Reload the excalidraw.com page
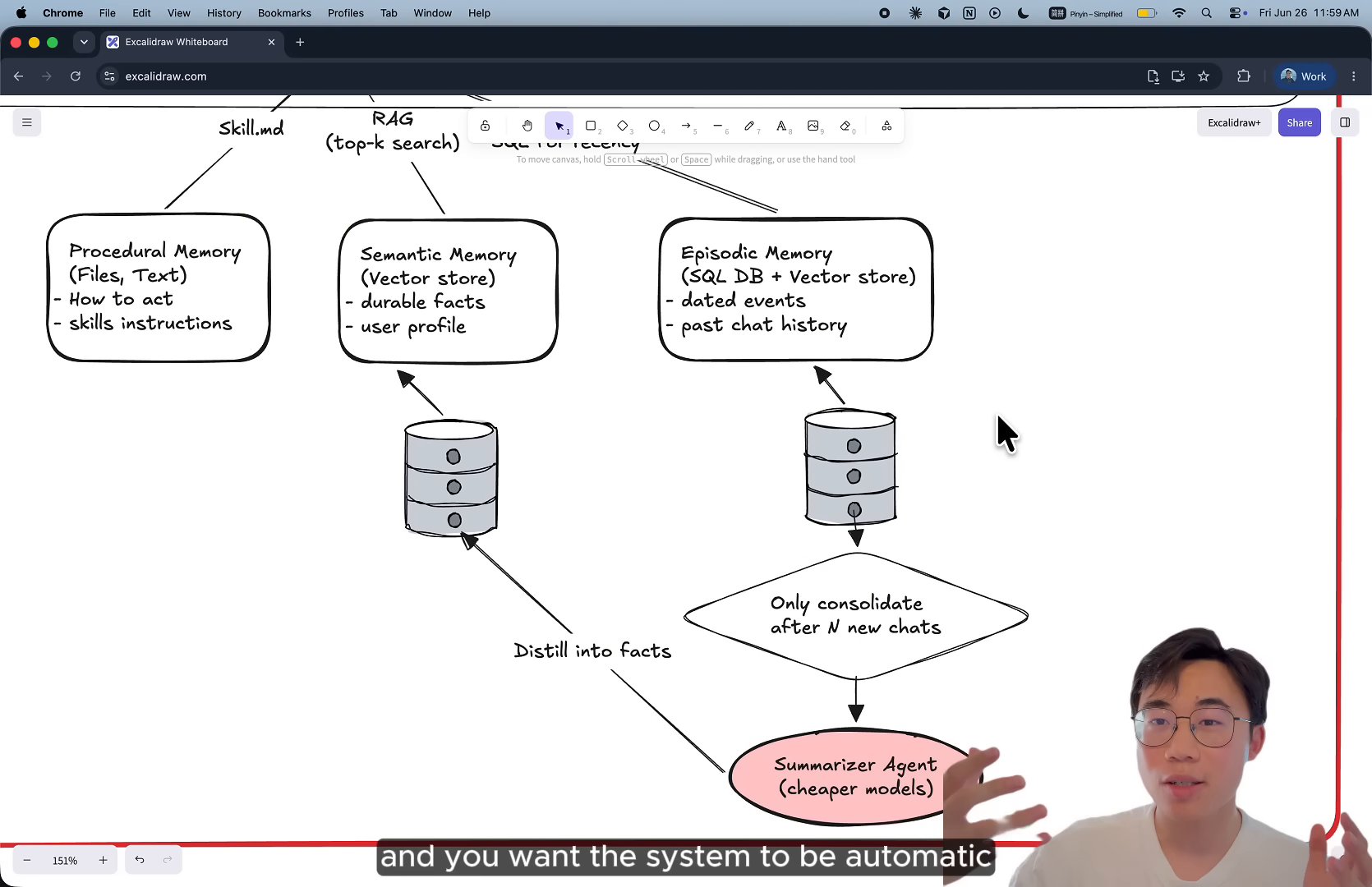The image size is (1372, 887). pyautogui.click(x=76, y=76)
